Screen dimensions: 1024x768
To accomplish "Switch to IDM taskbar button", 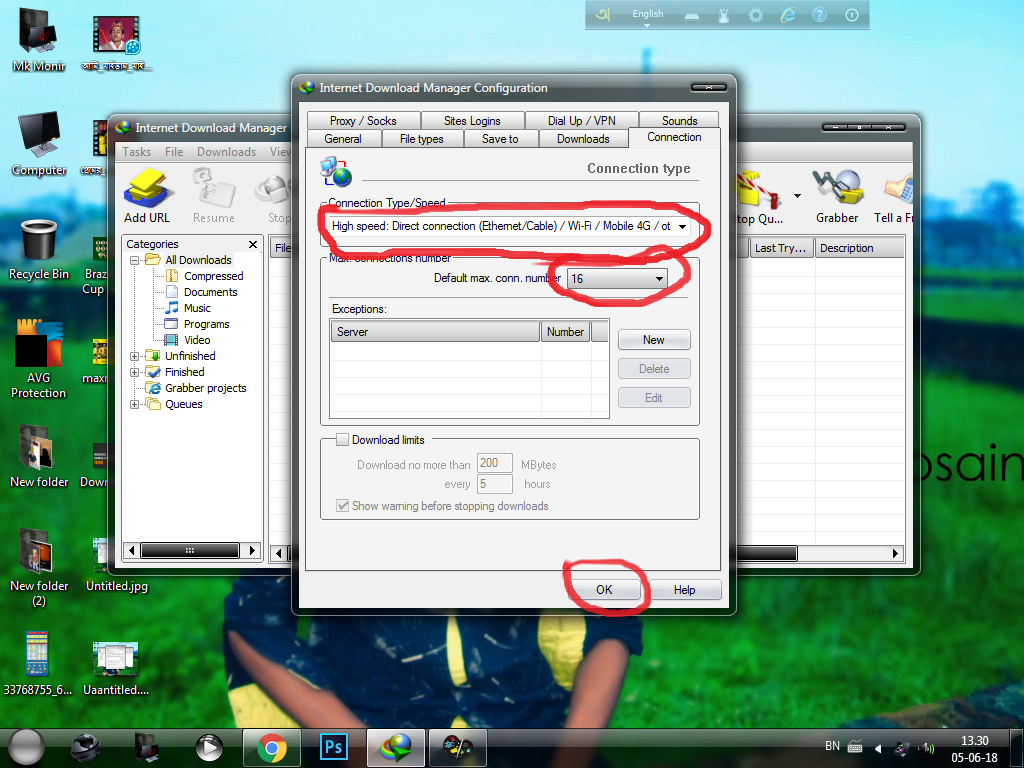I will 396,748.
